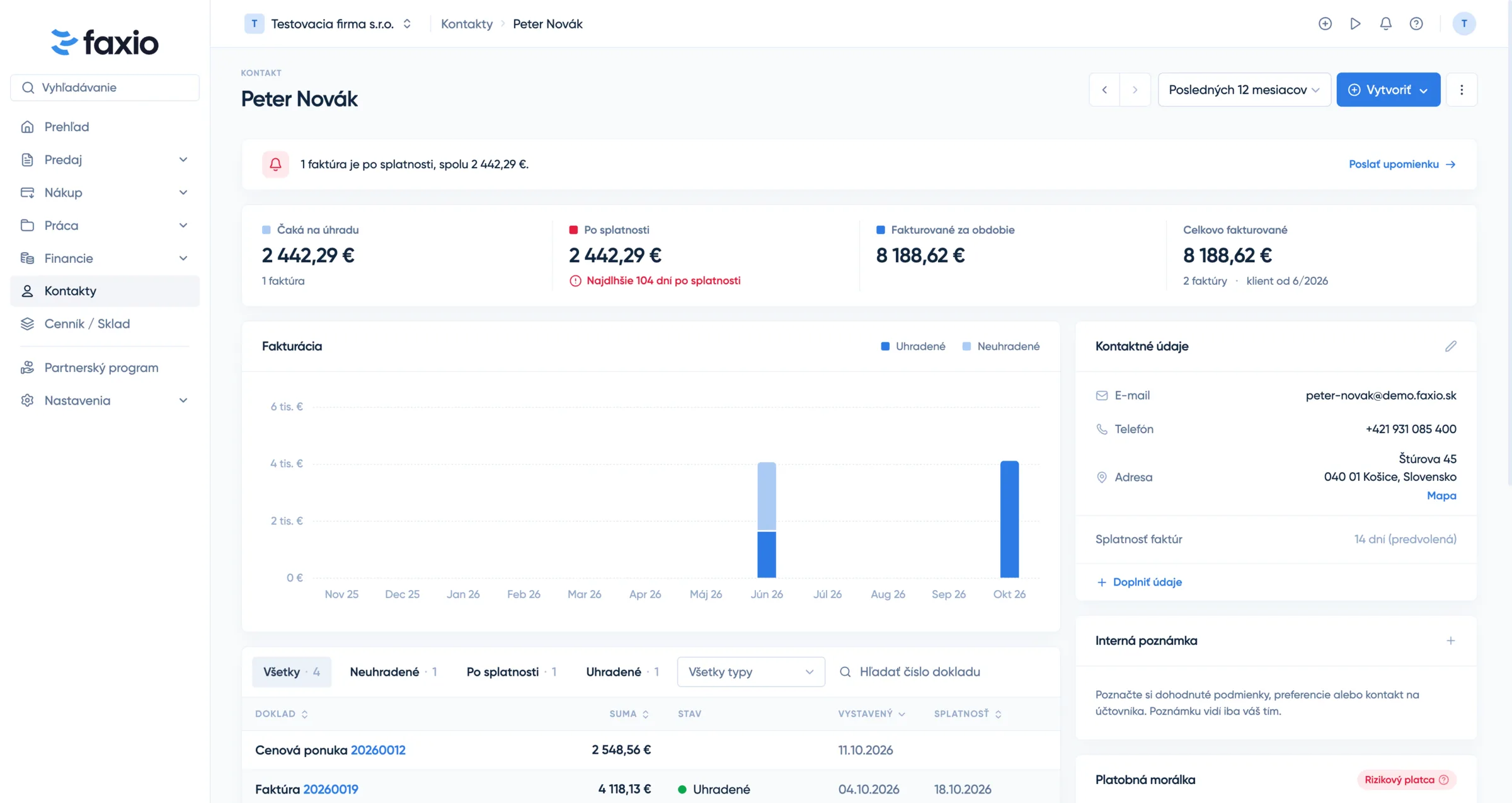Viewport: 1512px width, 803px height.
Task: Expand the Nákup sidebar section
Action: [105, 192]
